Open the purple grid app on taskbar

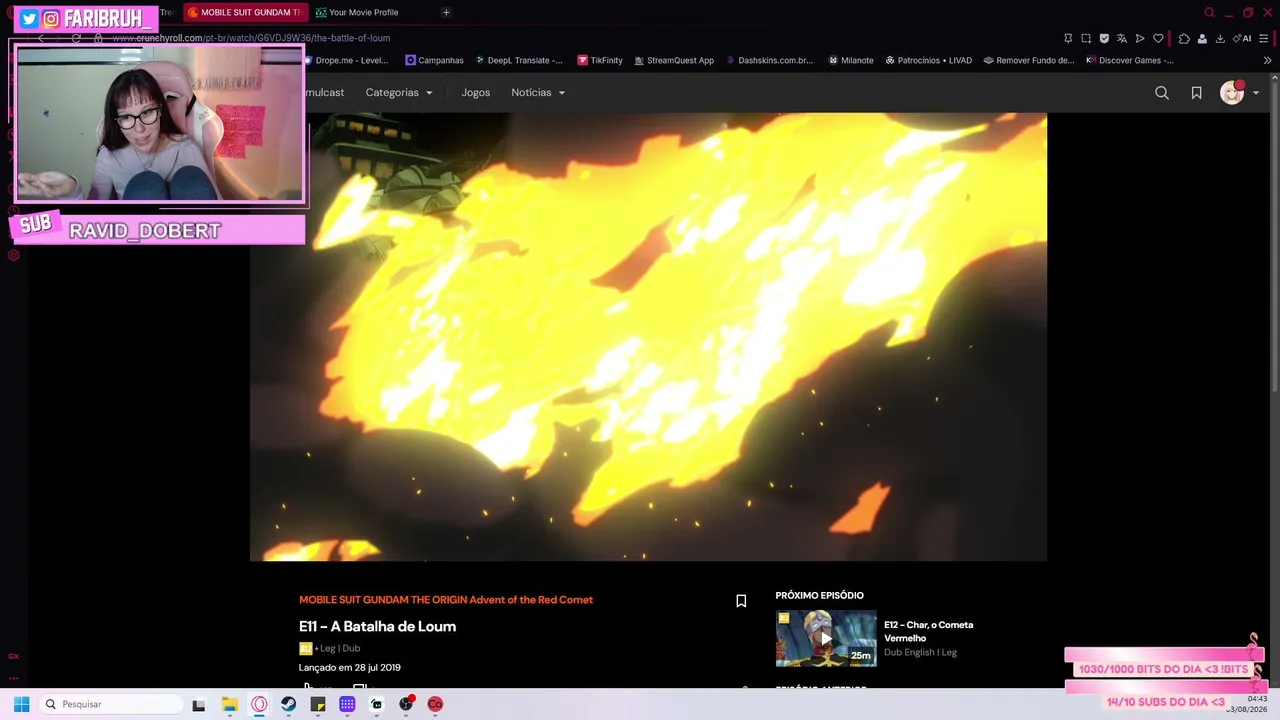(347, 704)
